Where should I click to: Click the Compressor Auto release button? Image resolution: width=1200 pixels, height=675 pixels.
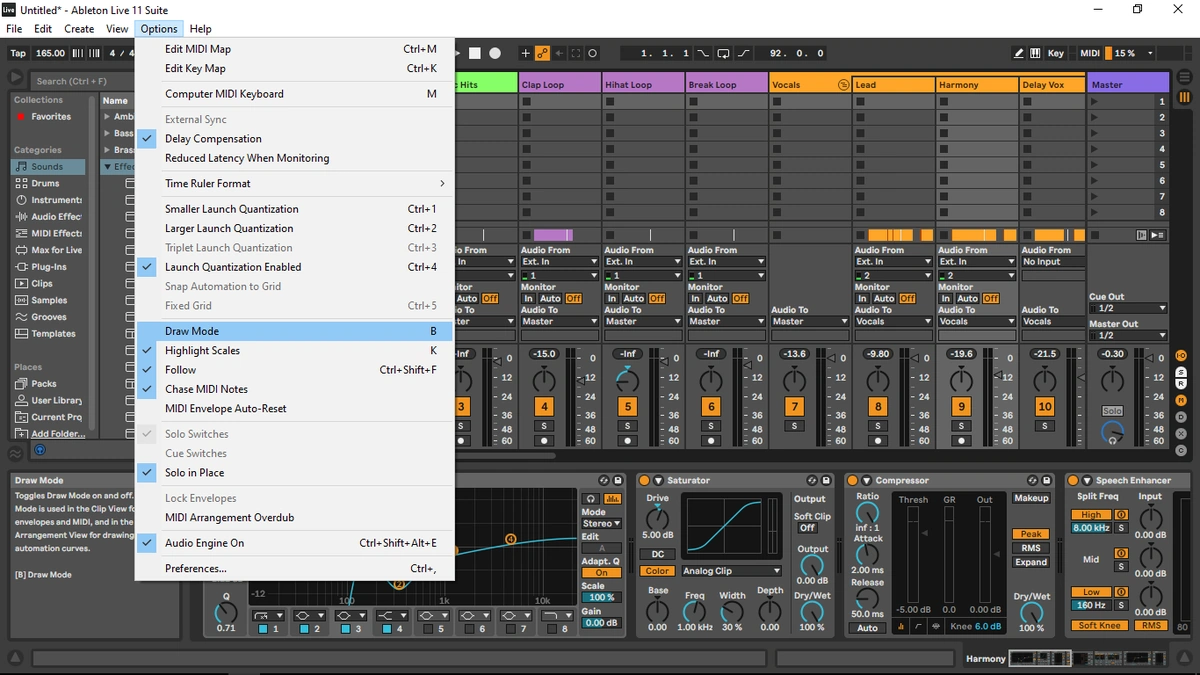867,628
